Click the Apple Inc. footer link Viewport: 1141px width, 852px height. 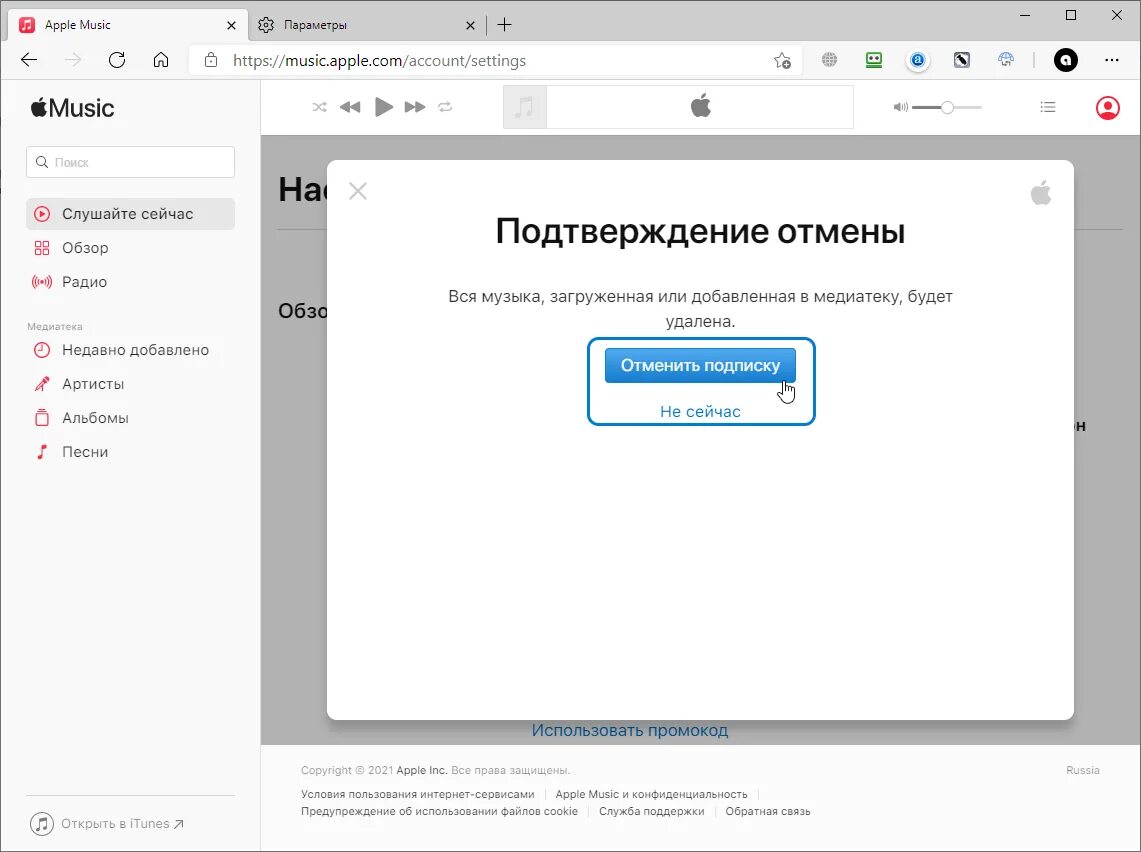click(421, 771)
